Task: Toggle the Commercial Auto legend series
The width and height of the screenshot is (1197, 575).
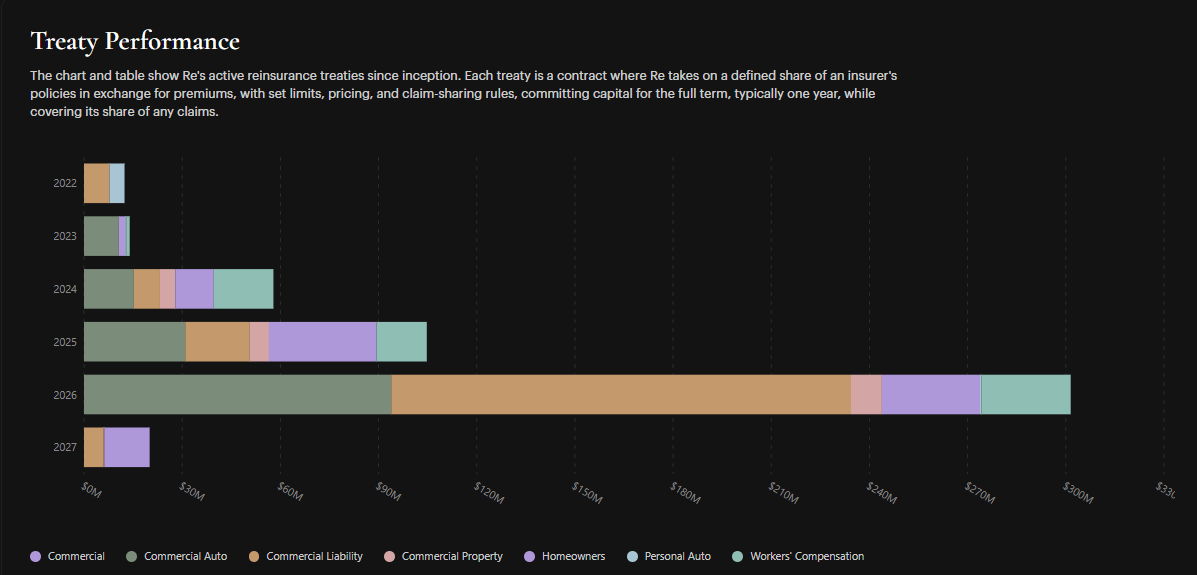Action: coord(176,557)
